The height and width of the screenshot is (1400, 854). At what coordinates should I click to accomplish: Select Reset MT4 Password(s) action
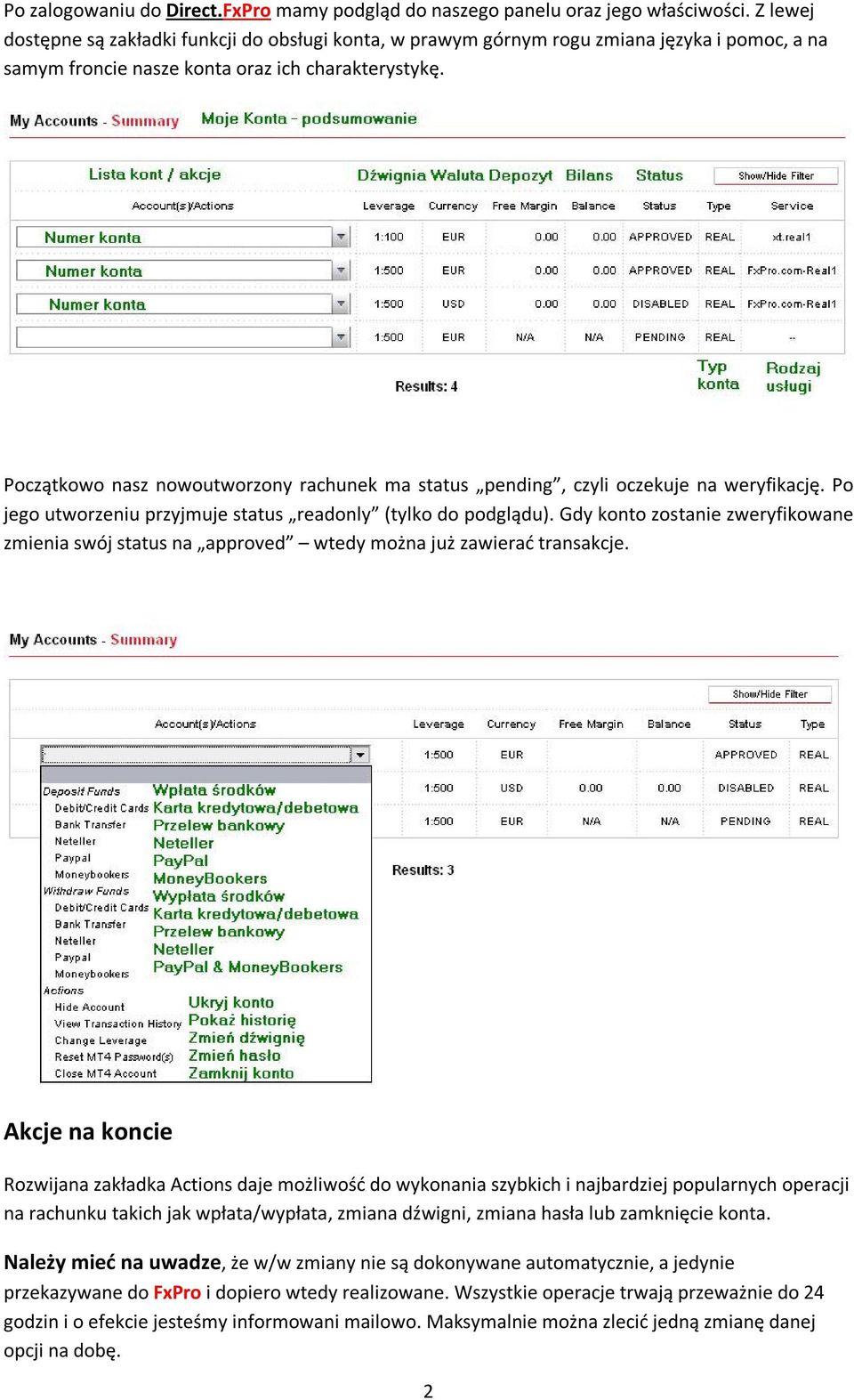(x=114, y=1057)
